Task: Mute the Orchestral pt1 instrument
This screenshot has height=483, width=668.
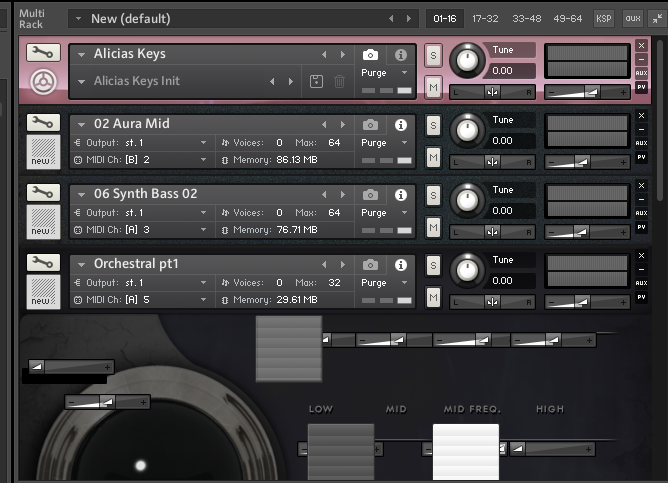Action: [x=433, y=297]
